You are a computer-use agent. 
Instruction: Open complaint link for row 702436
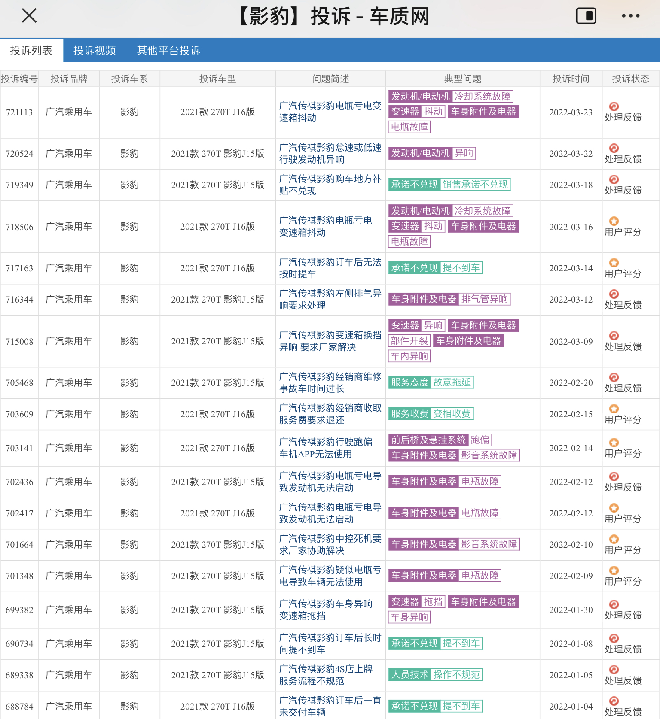pyautogui.click(x=330, y=482)
